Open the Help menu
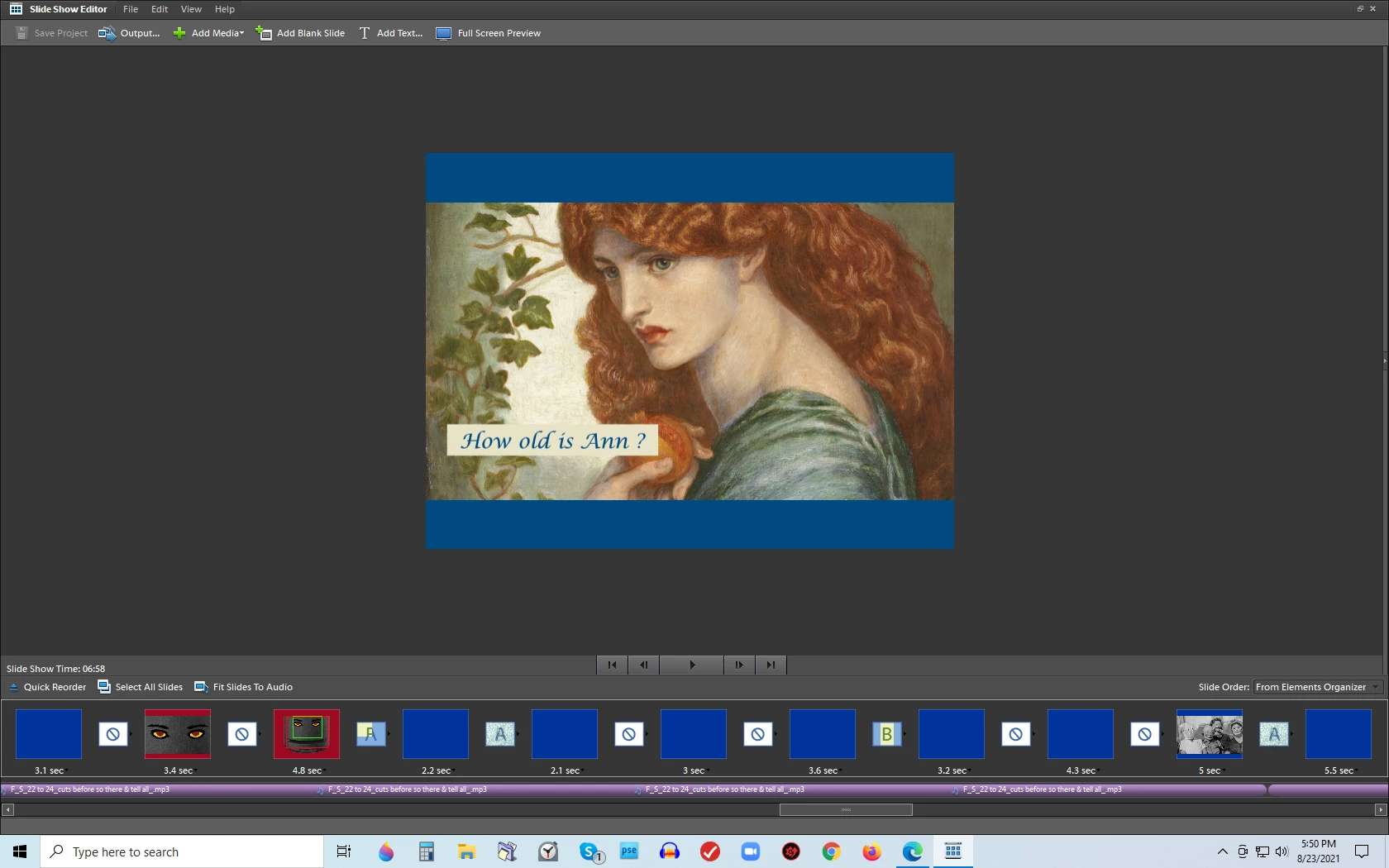This screenshot has width=1389, height=868. pyautogui.click(x=225, y=9)
